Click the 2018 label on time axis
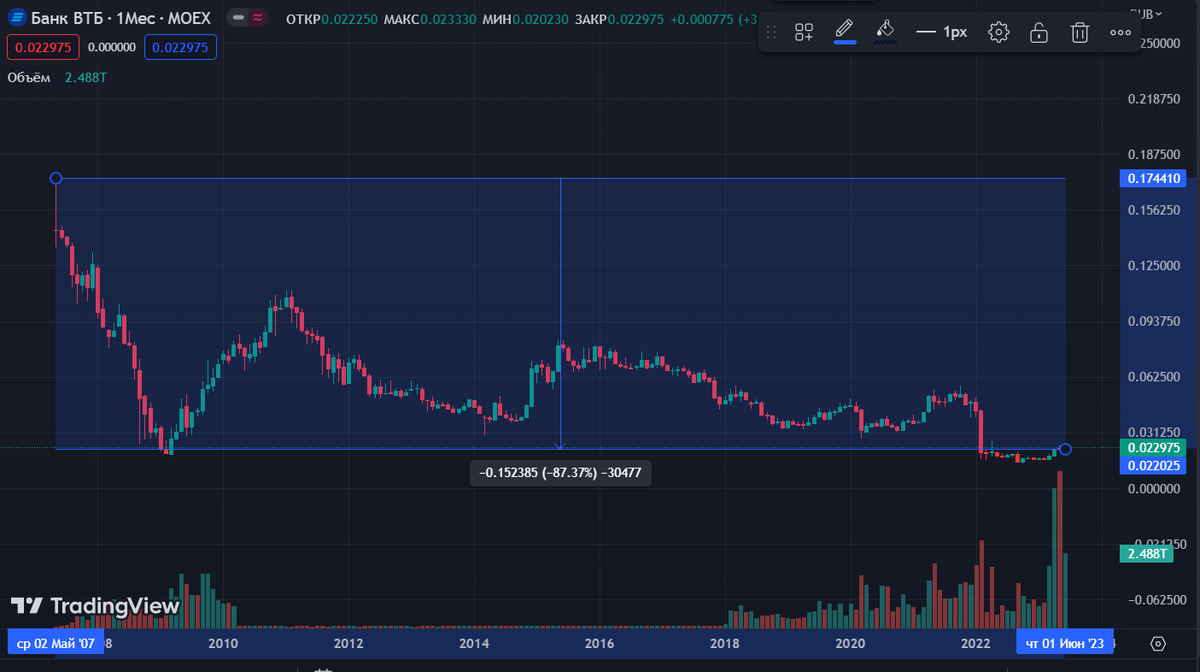This screenshot has width=1200, height=672. click(x=725, y=643)
